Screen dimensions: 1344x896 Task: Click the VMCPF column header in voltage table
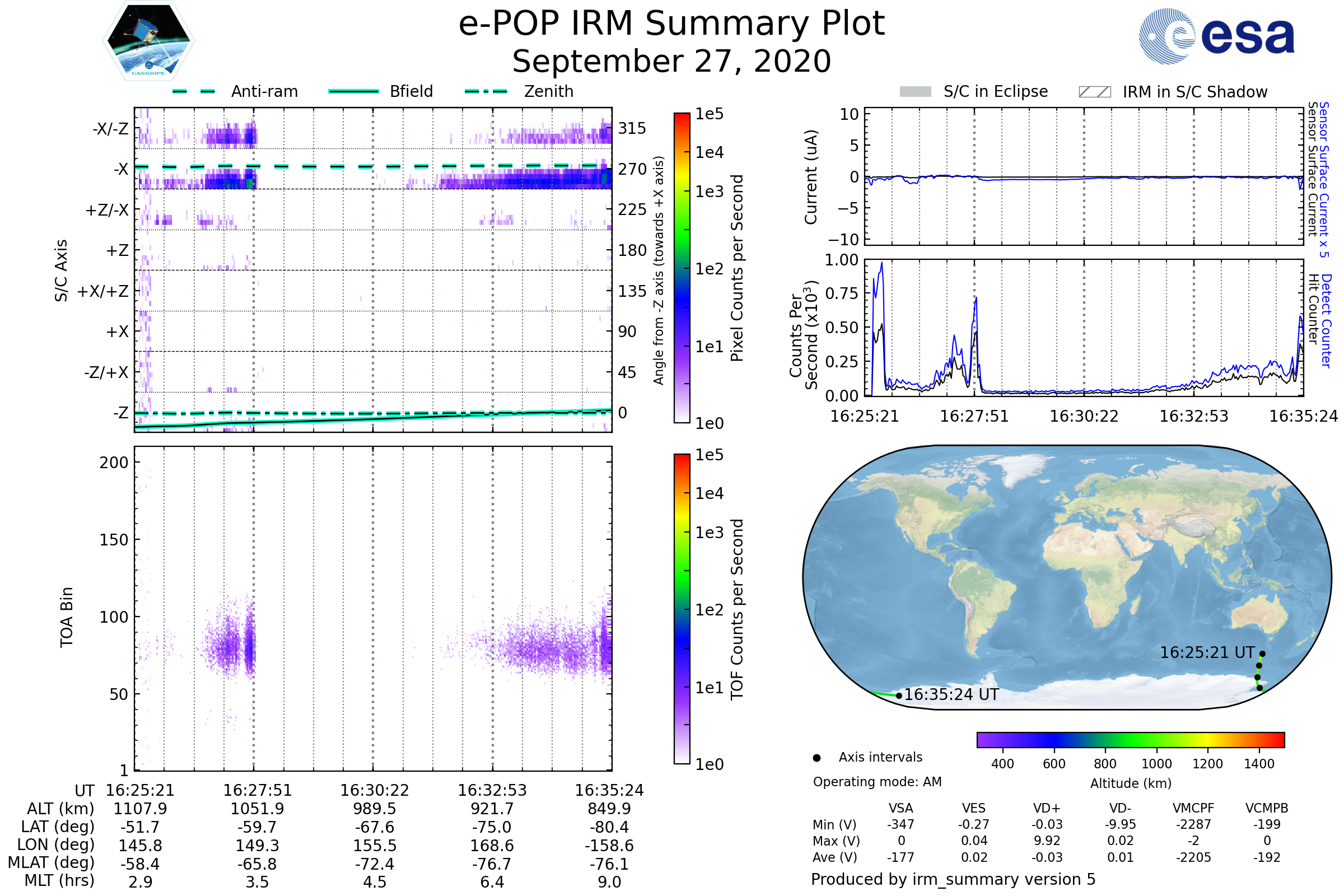[1193, 809]
